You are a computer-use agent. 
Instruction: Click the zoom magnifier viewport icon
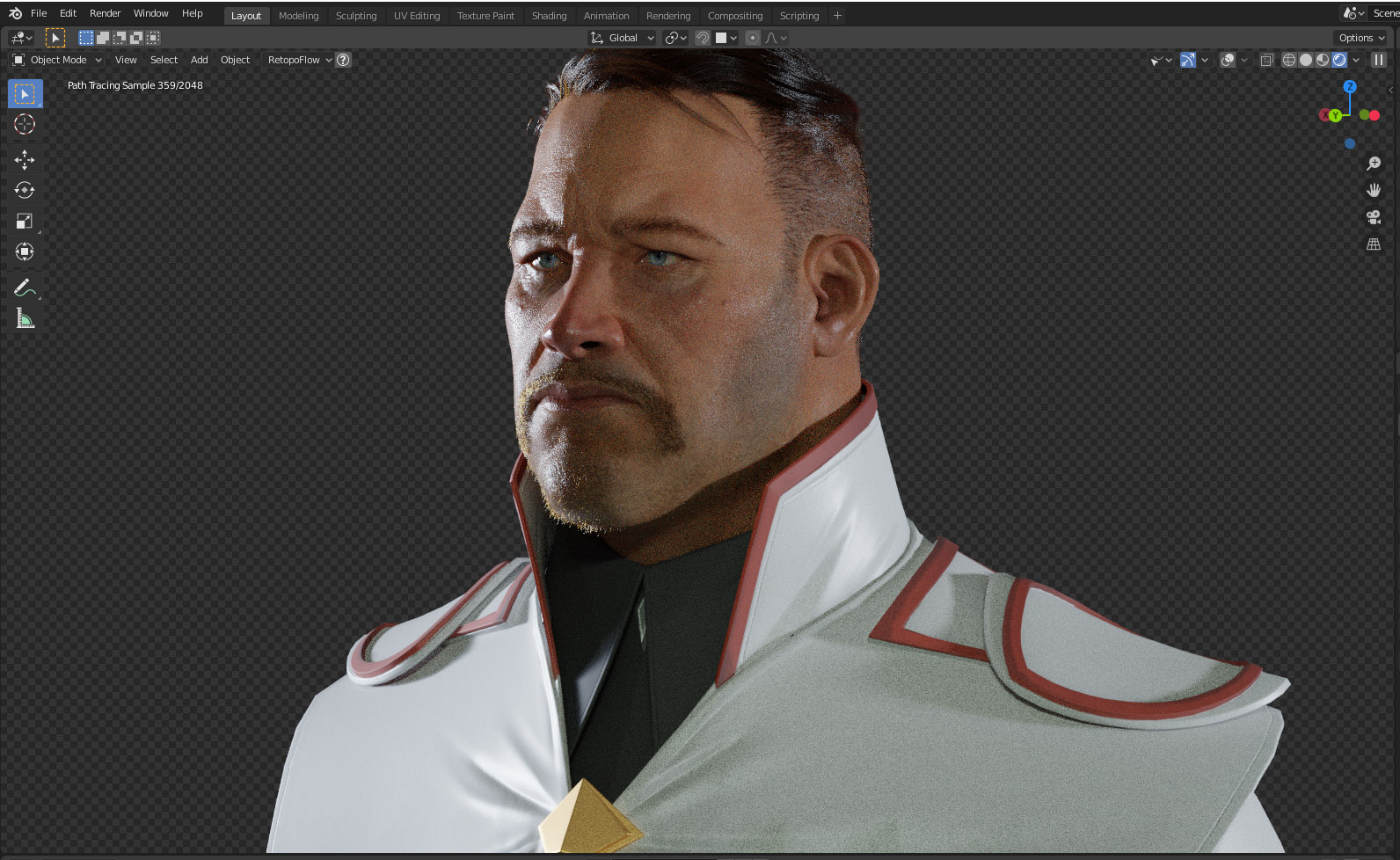point(1374,164)
